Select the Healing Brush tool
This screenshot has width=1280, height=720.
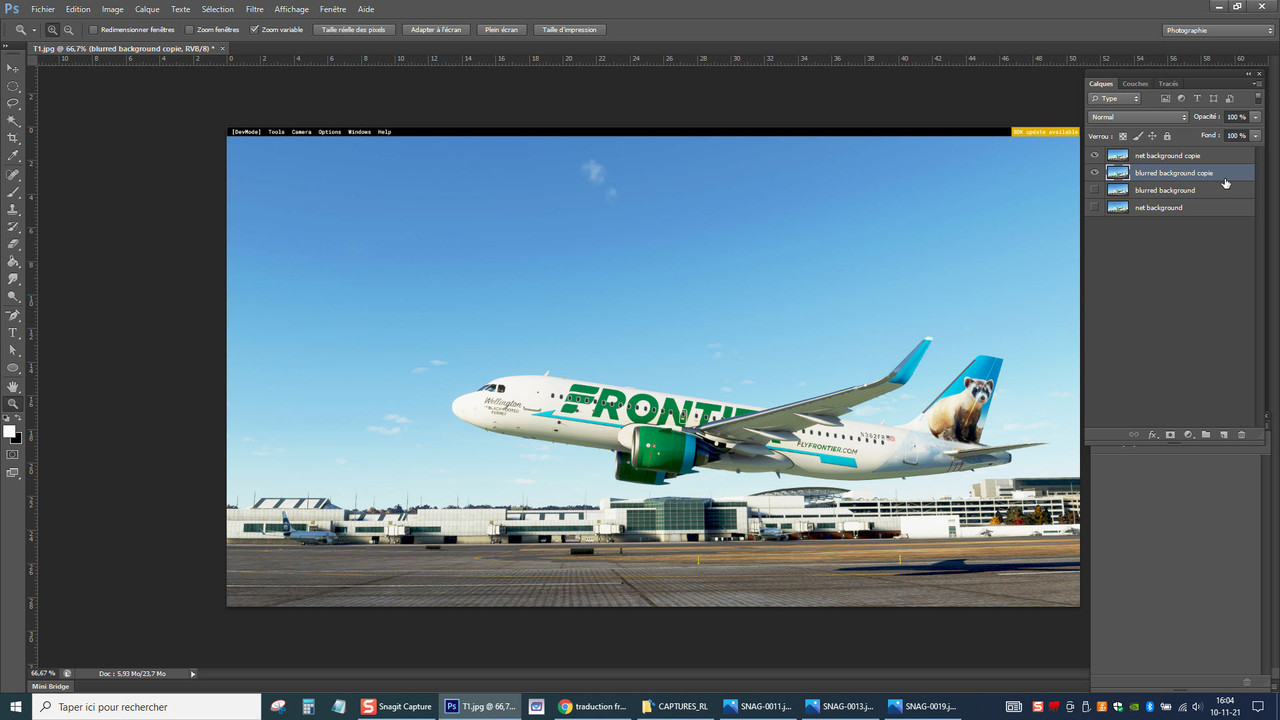point(13,175)
